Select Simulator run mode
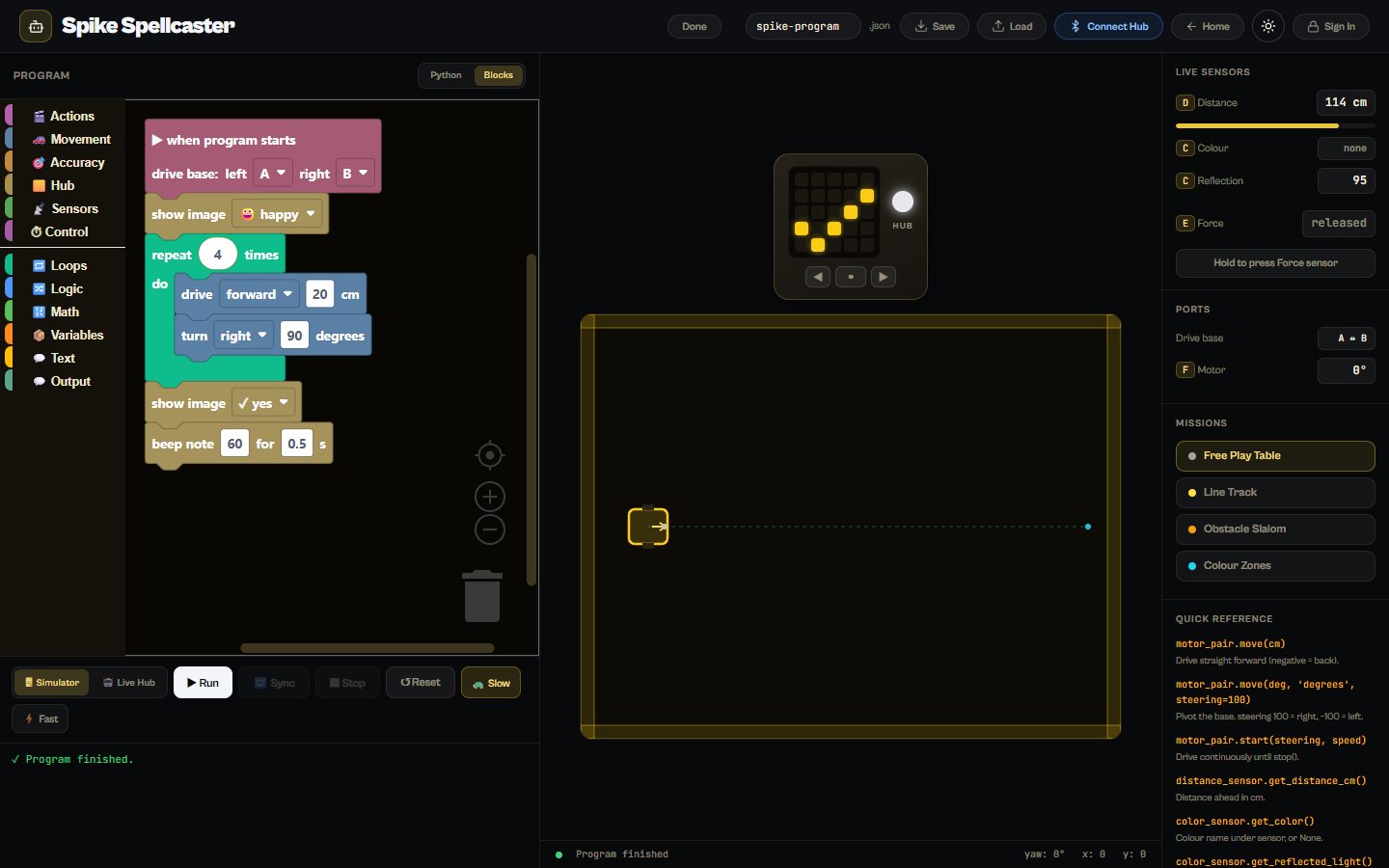 (x=51, y=683)
